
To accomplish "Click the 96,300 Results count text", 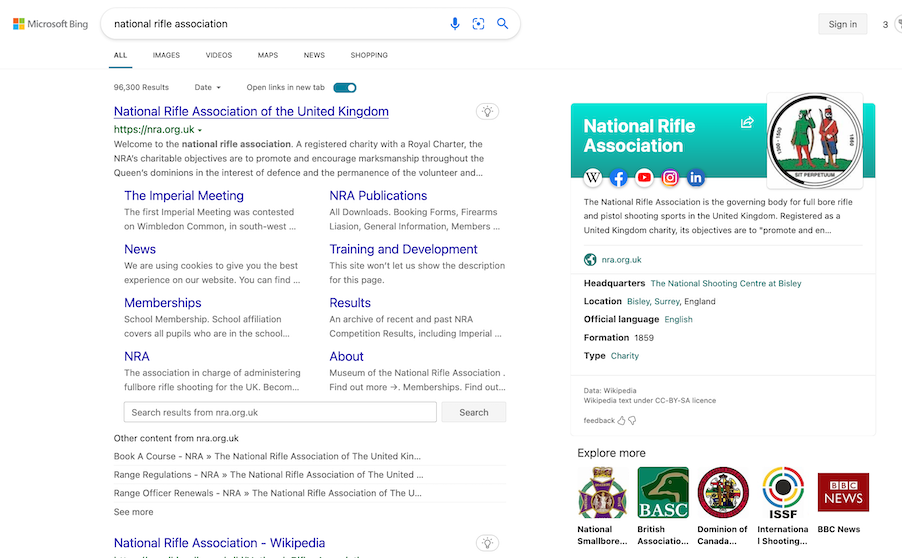I will coord(141,87).
